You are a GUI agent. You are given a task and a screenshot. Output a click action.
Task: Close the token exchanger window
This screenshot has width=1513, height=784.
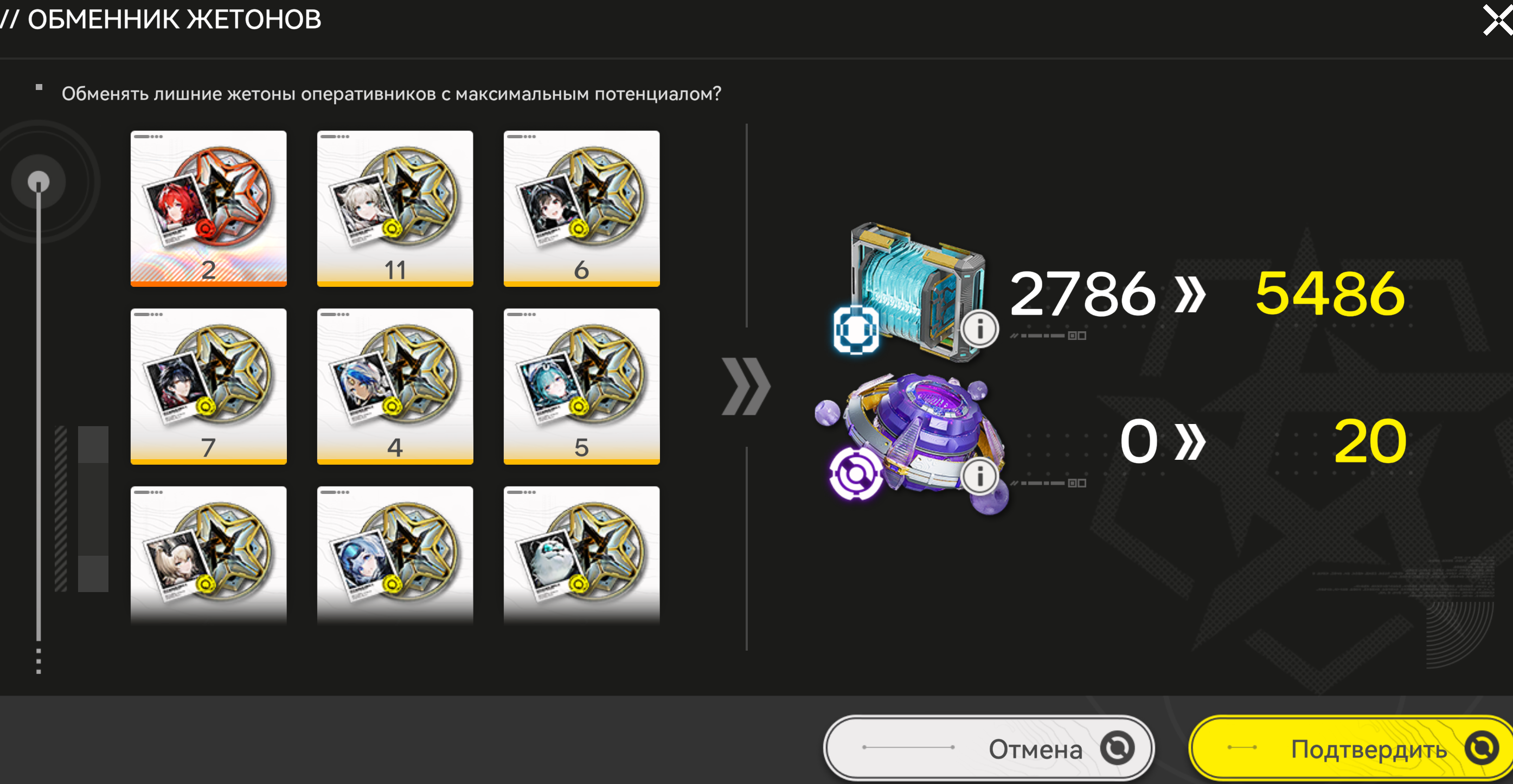[x=1497, y=21]
